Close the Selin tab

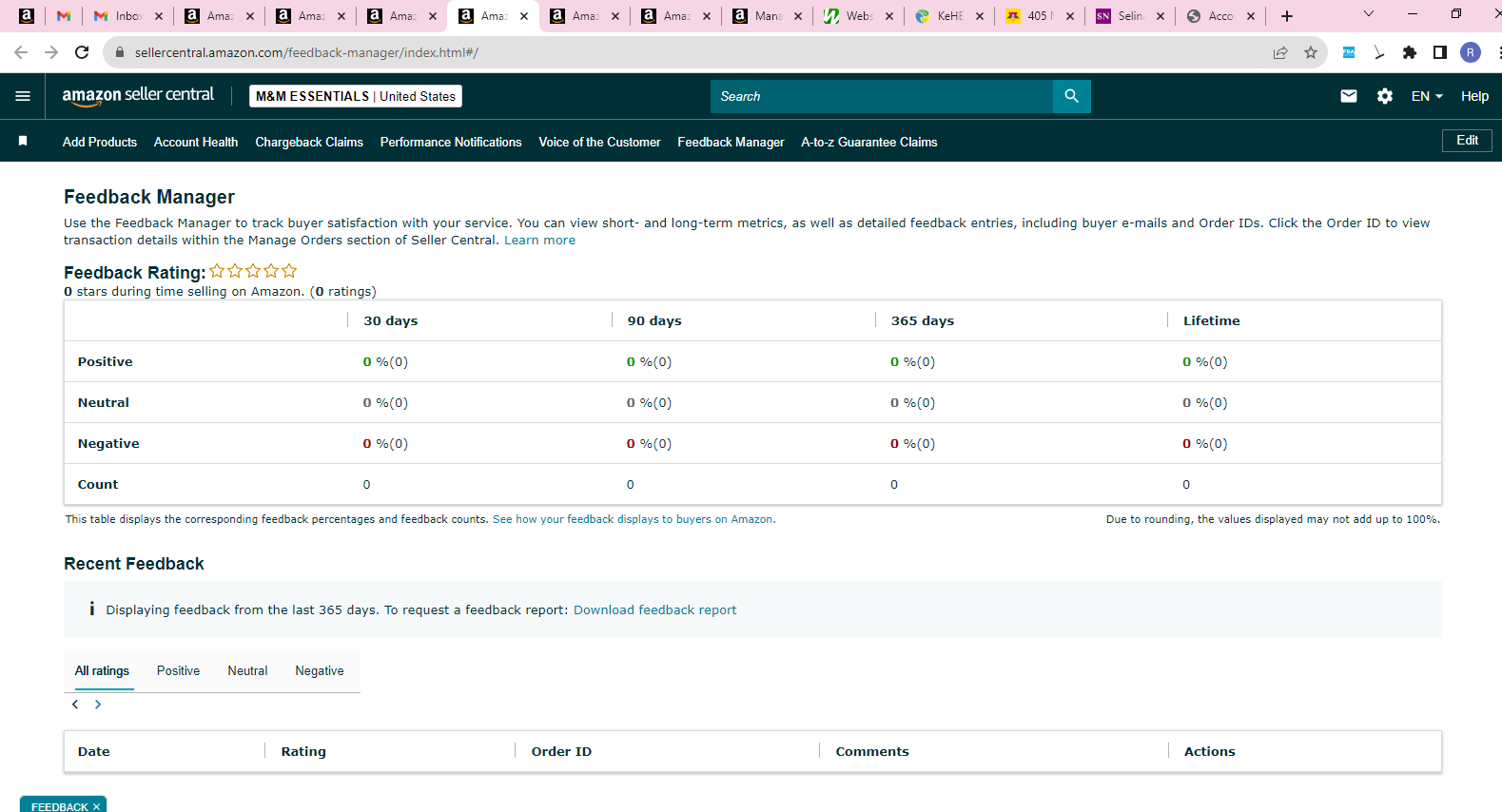click(x=1161, y=16)
